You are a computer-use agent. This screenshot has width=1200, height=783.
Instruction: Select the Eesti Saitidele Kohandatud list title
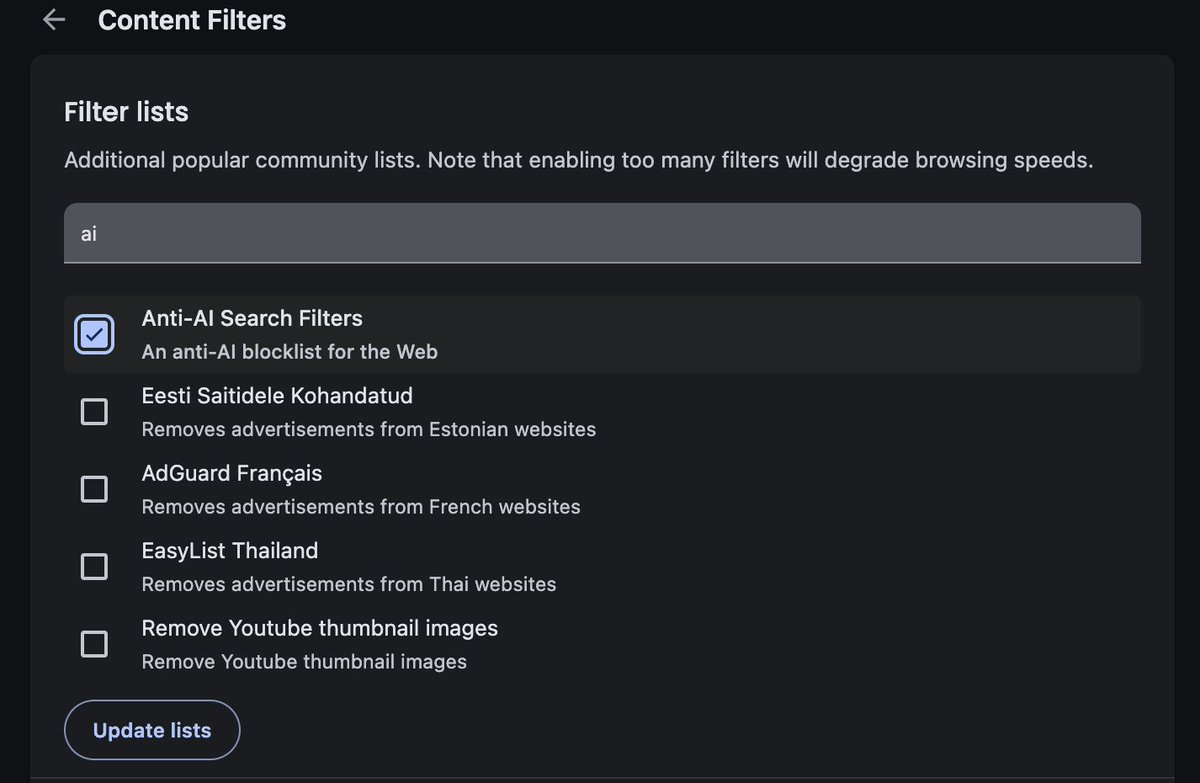(x=277, y=396)
